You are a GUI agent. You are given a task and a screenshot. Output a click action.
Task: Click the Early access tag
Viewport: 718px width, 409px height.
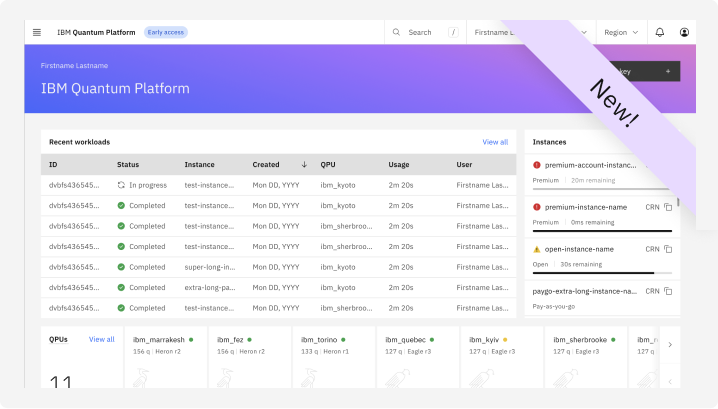(x=166, y=32)
